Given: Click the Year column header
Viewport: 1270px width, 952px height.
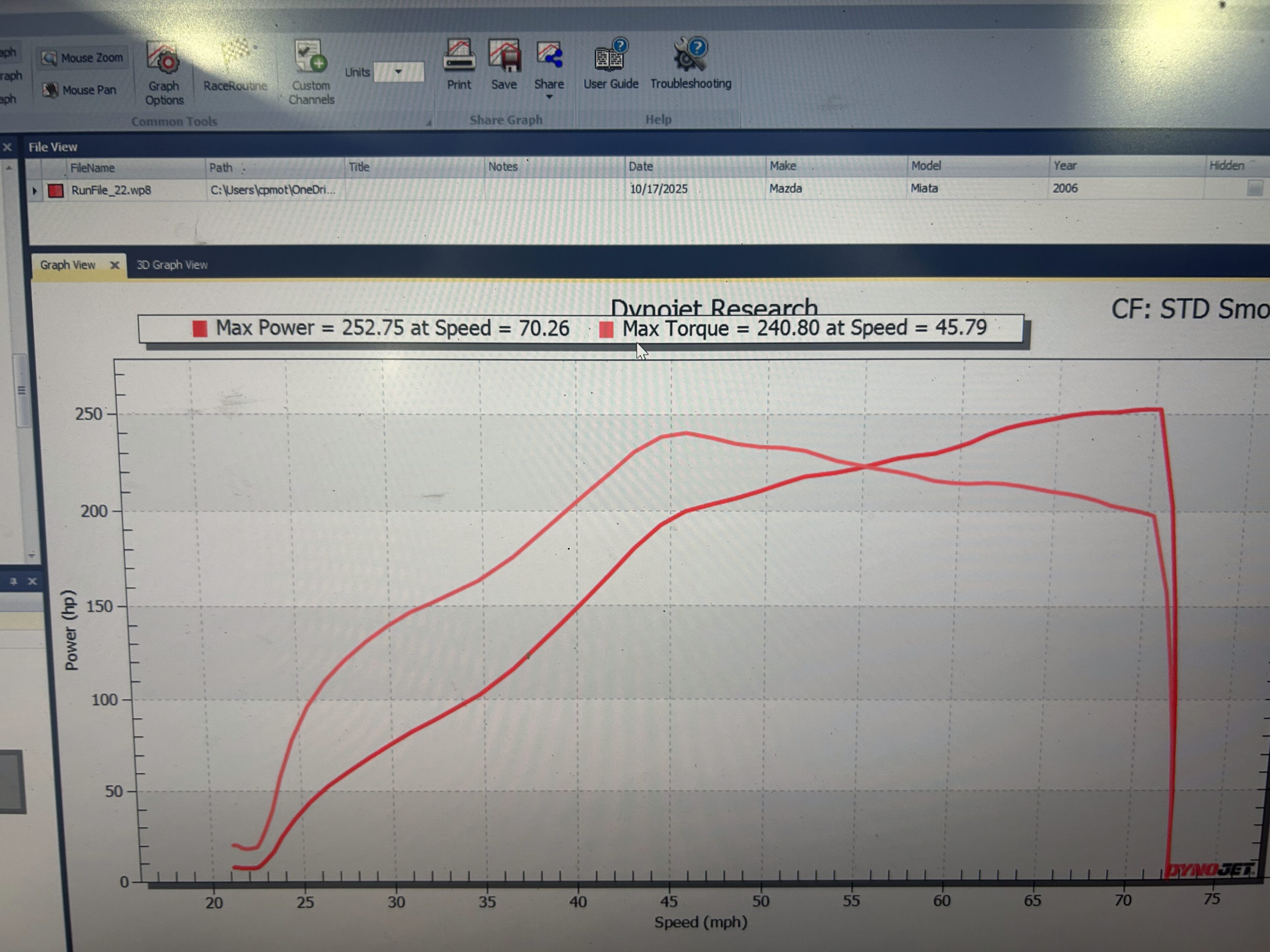Looking at the screenshot, I should point(1126,166).
